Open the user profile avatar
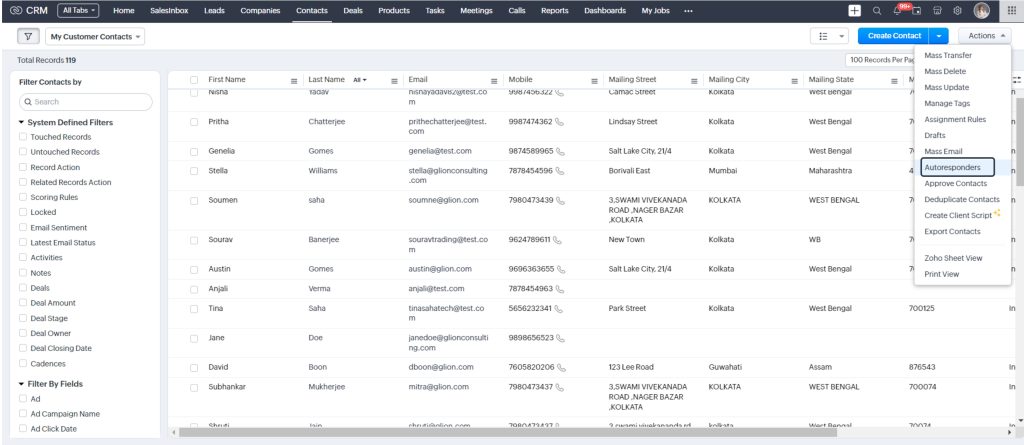Viewport: 1024px width, 445px height. 982,10
